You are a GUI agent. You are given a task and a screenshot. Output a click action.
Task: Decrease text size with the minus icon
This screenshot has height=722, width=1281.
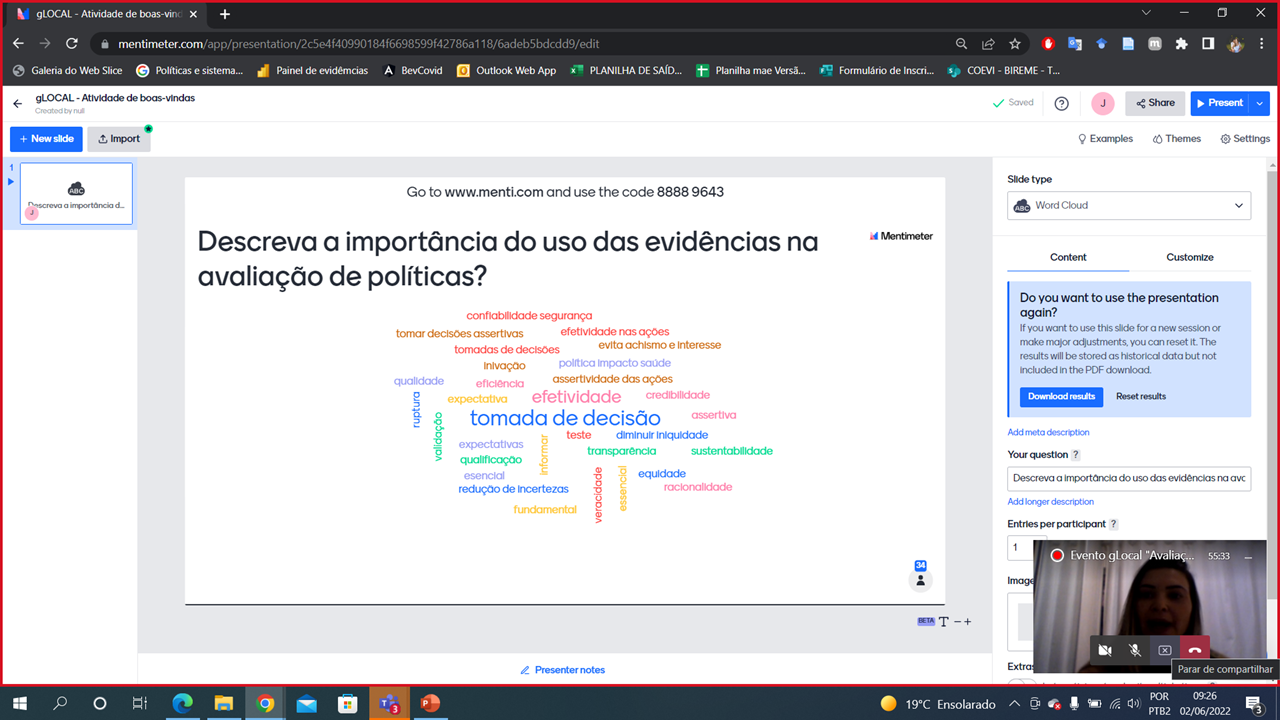(x=957, y=622)
